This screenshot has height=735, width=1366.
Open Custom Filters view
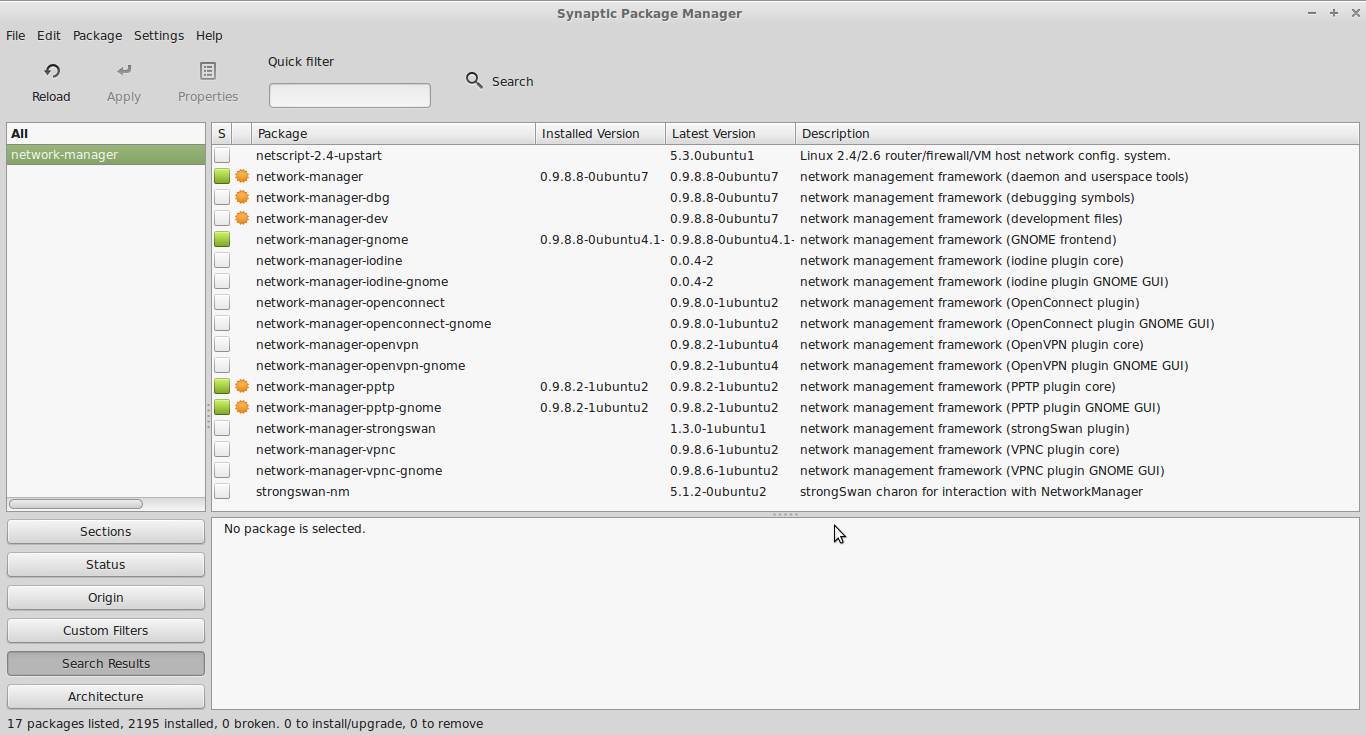tap(106, 630)
